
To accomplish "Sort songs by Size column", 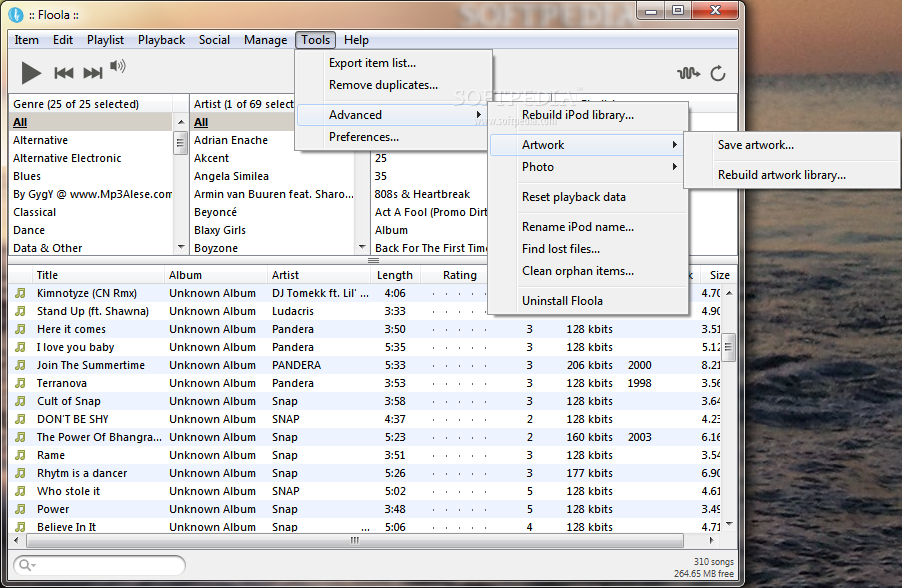I will coord(719,275).
